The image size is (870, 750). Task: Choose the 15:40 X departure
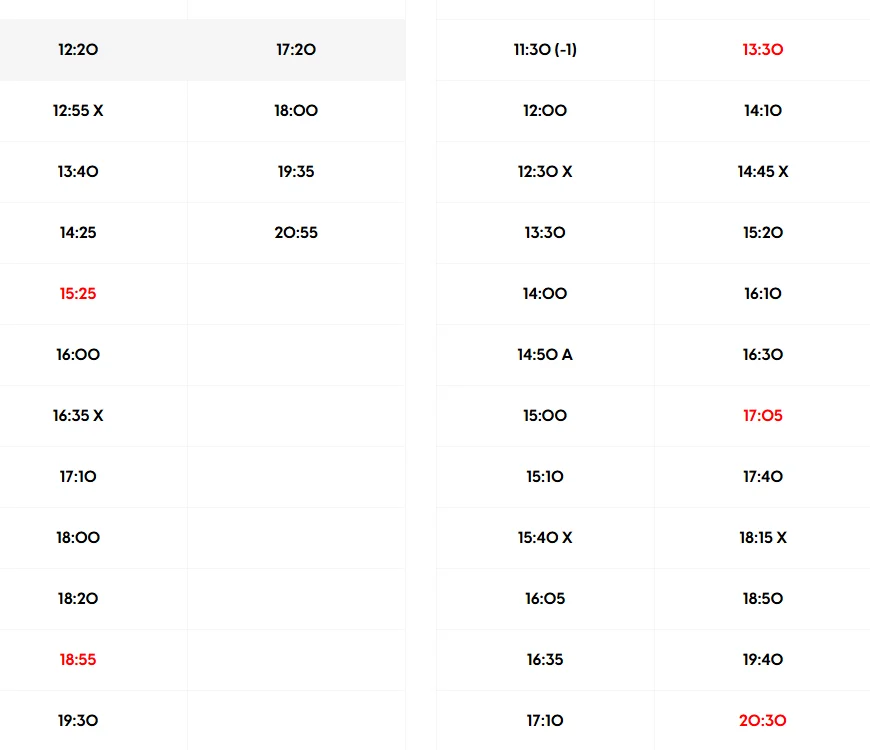click(x=545, y=538)
